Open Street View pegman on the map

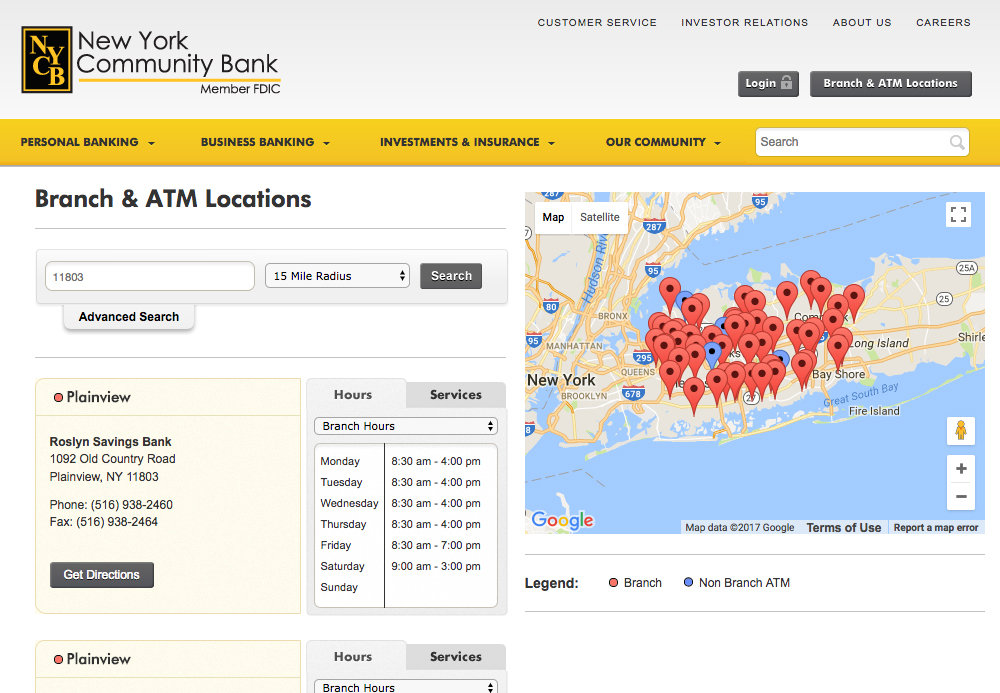point(960,431)
